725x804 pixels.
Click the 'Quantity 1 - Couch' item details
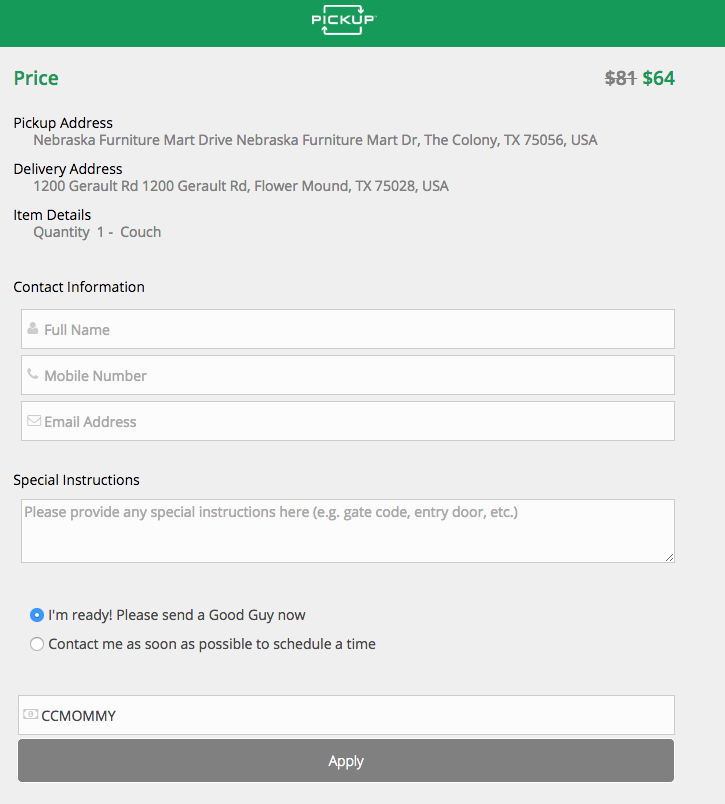point(97,232)
